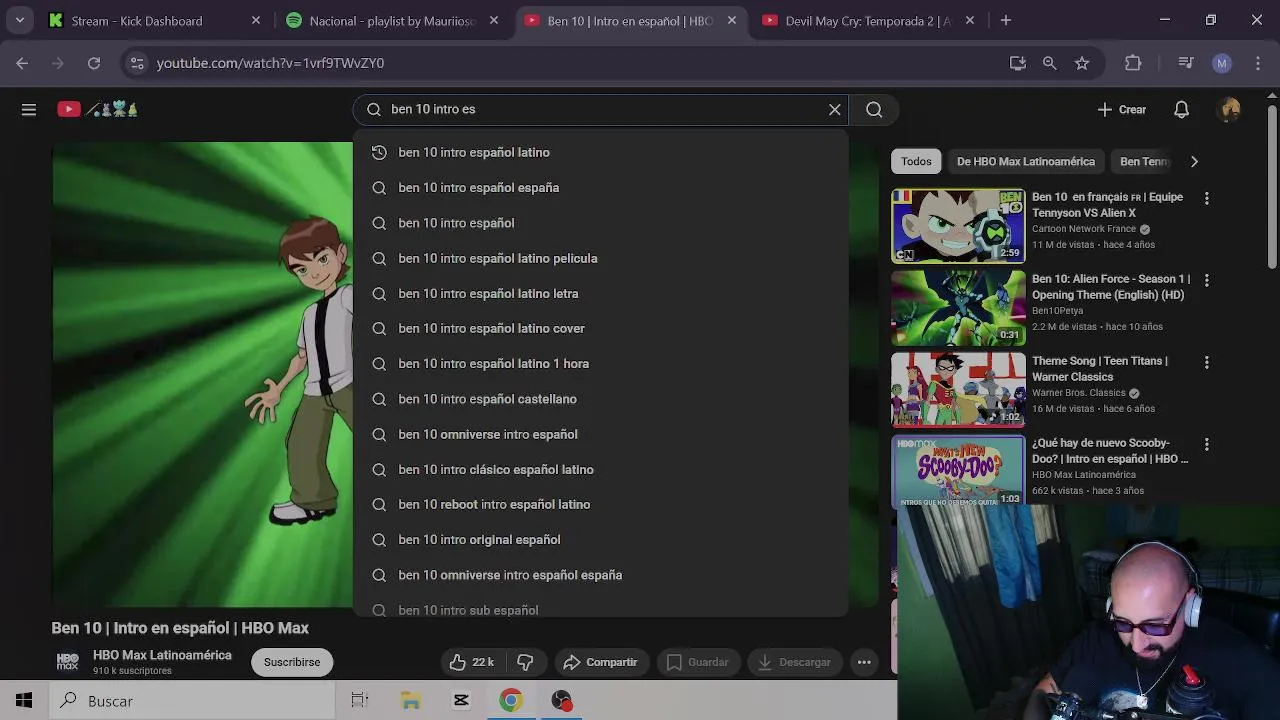
Task: Open the Chrome three-dot menu
Action: click(x=1256, y=63)
